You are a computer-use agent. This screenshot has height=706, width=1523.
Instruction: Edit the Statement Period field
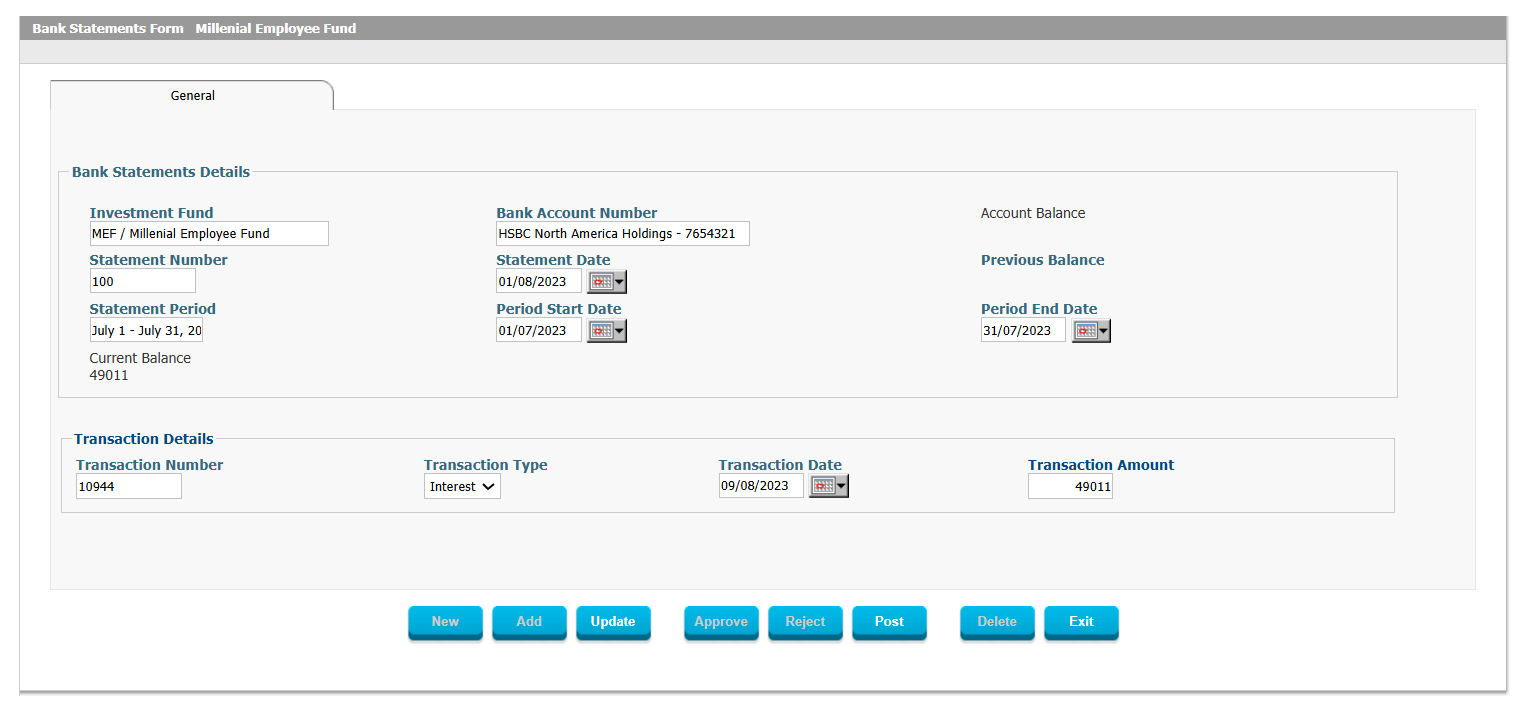[146, 331]
